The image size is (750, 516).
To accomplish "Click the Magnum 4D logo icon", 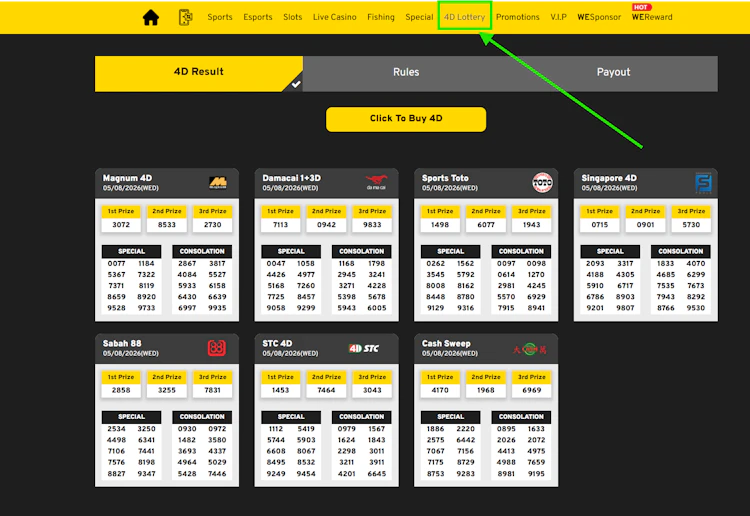I will coord(218,182).
